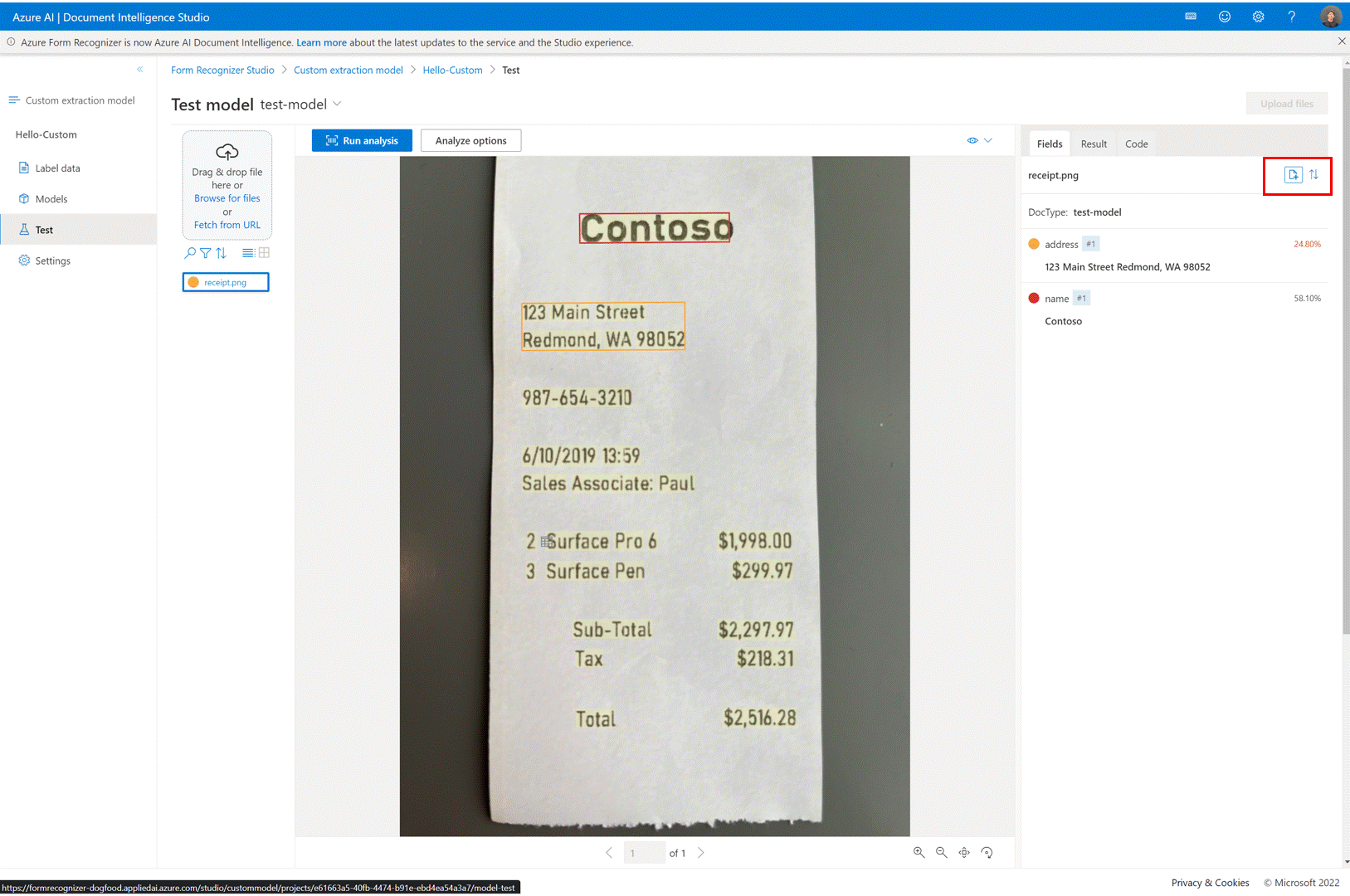Open keyboard shortcuts from the top bar
Image resolution: width=1350 pixels, height=896 pixels.
coord(1191,16)
